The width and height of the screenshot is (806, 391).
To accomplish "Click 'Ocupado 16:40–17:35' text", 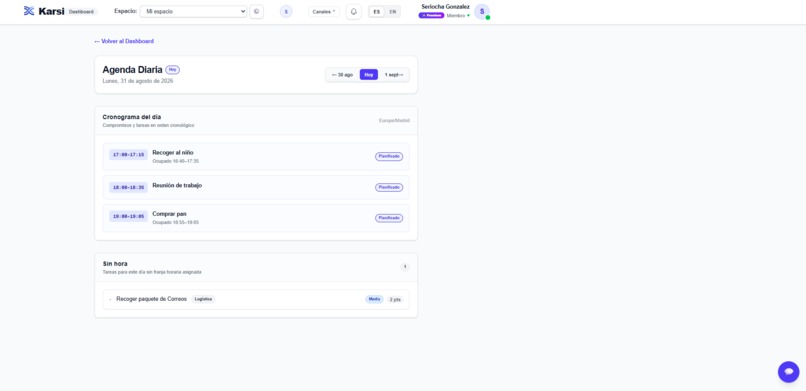I will tap(175, 161).
